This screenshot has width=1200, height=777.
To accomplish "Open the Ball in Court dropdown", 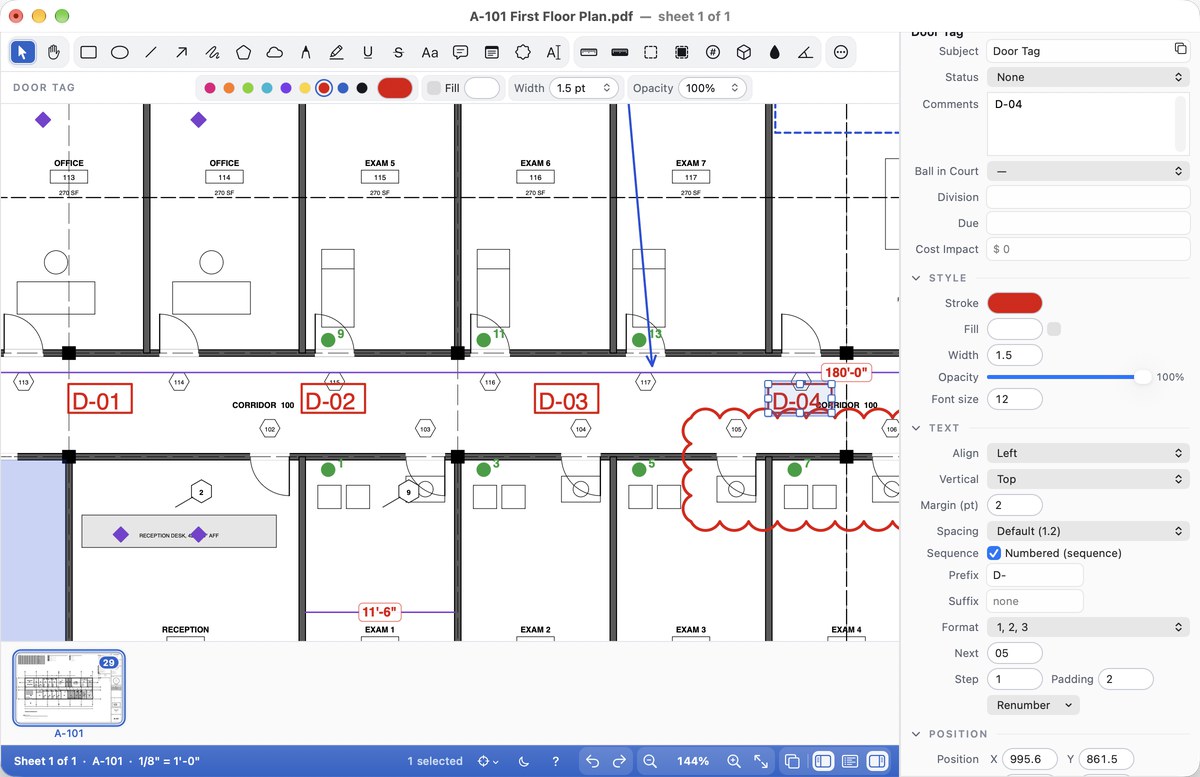I will (1088, 171).
